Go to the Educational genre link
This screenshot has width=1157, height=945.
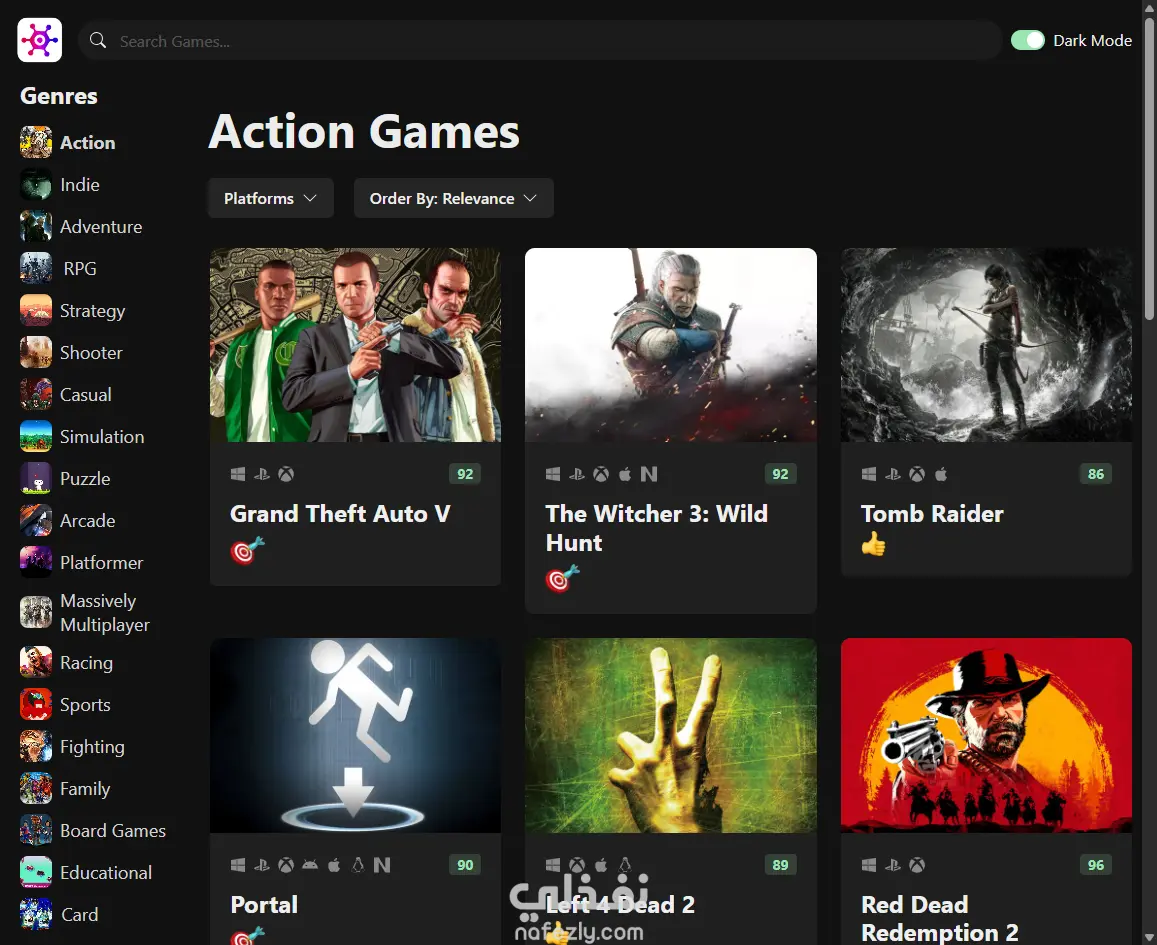[x=106, y=873]
